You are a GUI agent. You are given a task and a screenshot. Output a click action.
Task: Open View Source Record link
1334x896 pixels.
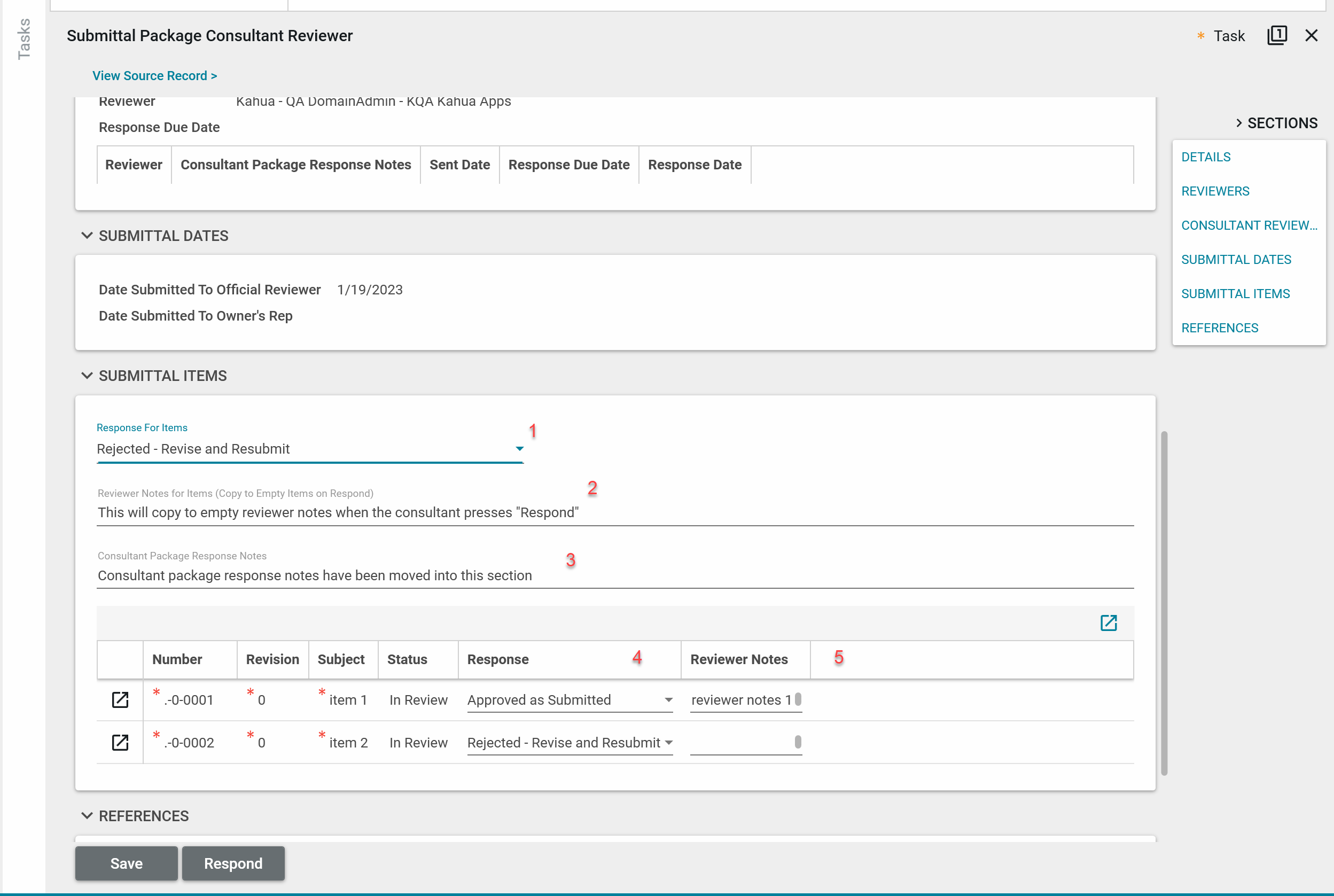click(154, 75)
